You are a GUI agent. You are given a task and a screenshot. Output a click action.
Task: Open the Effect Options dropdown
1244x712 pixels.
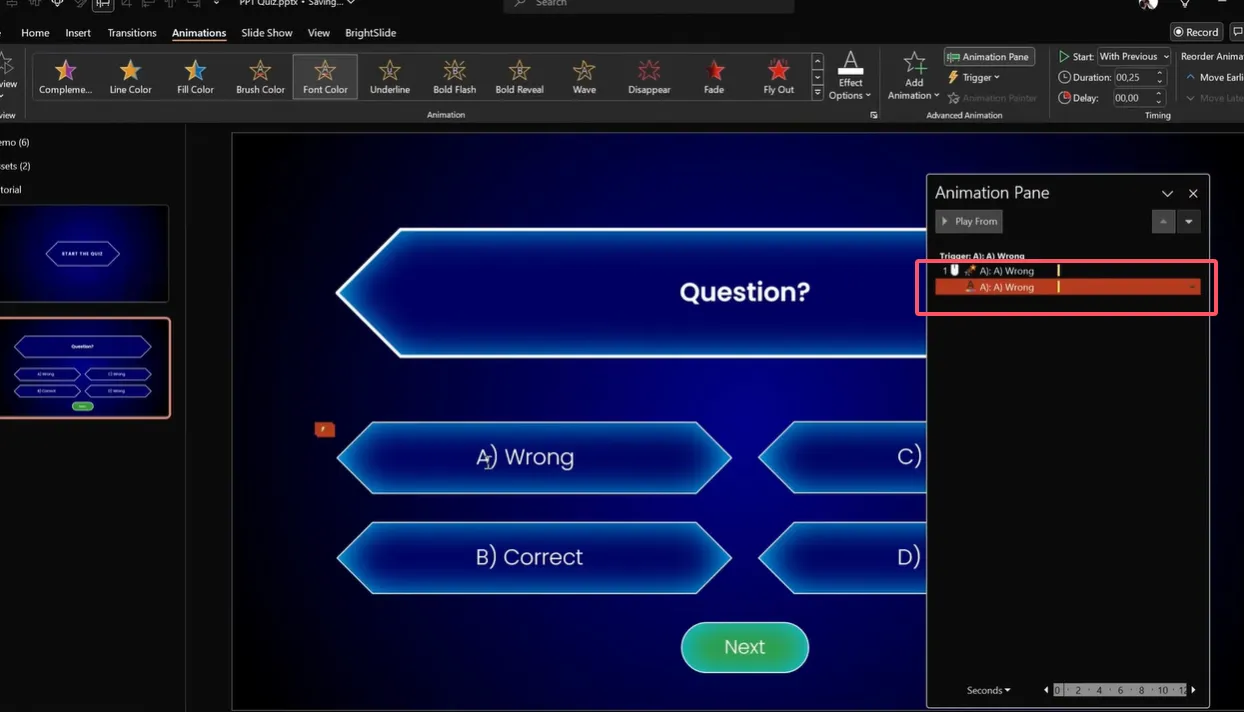pos(850,76)
